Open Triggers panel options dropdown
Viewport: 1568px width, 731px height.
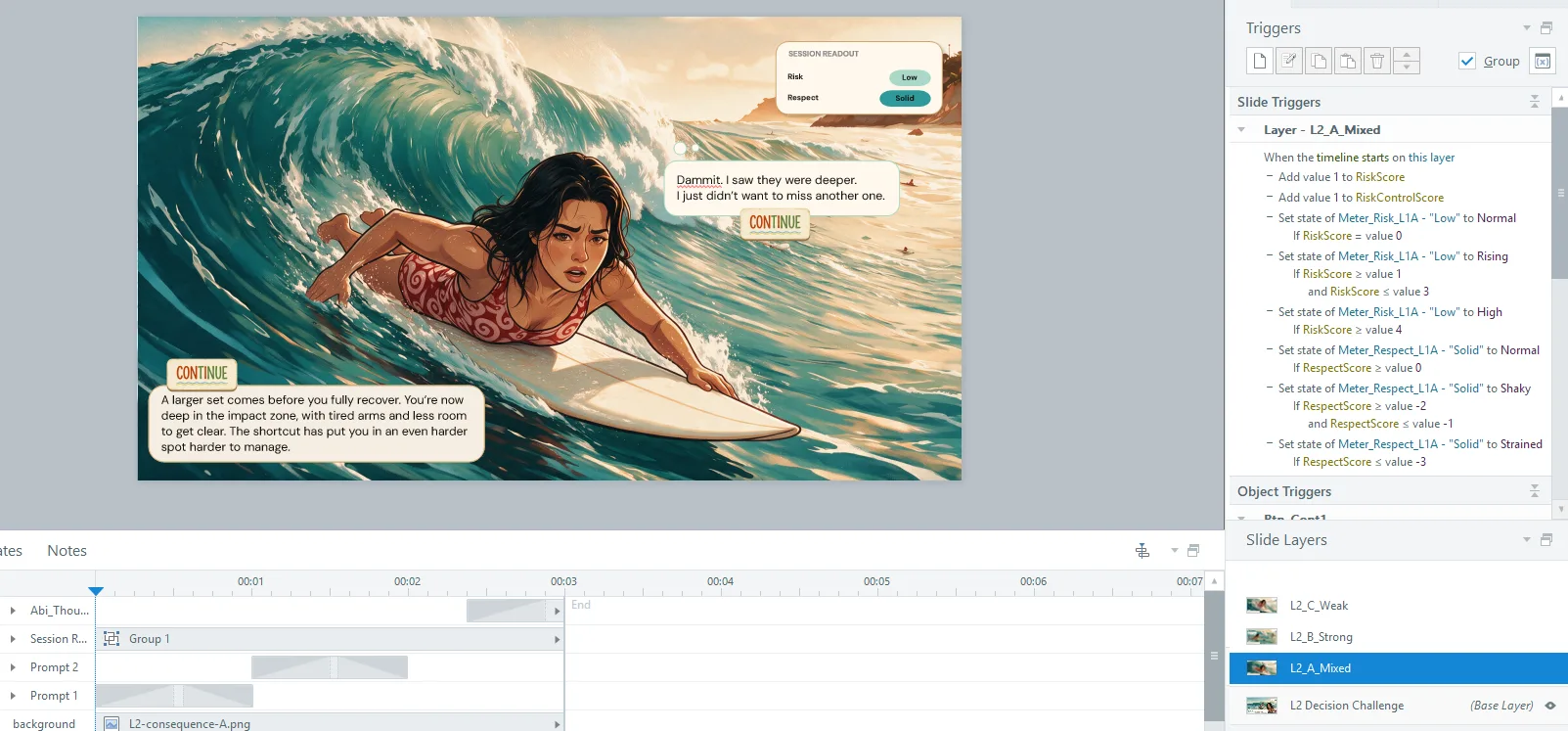pos(1527,27)
